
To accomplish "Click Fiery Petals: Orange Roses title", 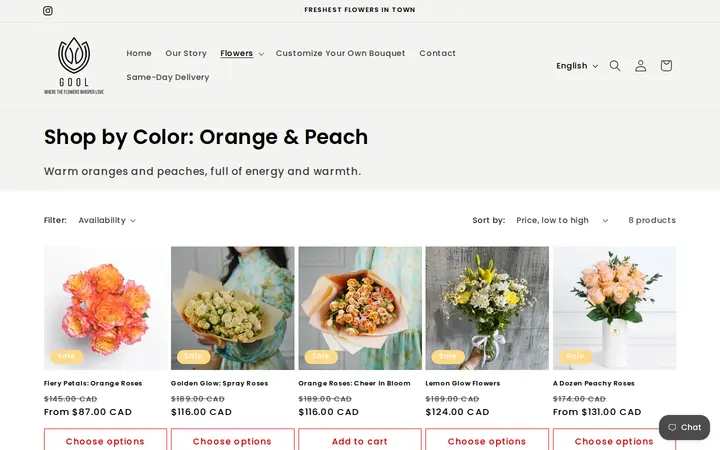I will pyautogui.click(x=93, y=383).
